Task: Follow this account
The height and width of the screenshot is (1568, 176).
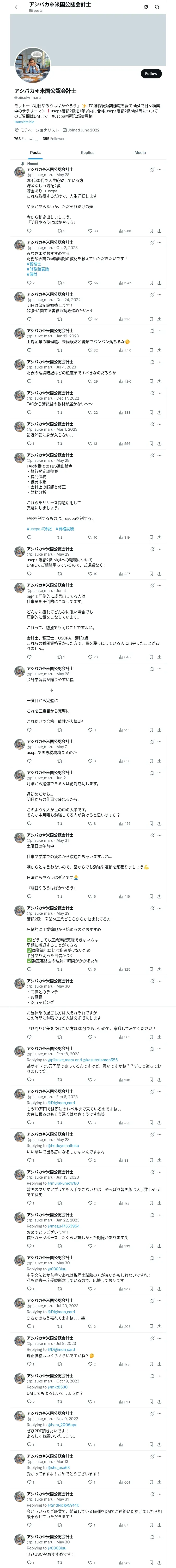Action: pos(150,74)
